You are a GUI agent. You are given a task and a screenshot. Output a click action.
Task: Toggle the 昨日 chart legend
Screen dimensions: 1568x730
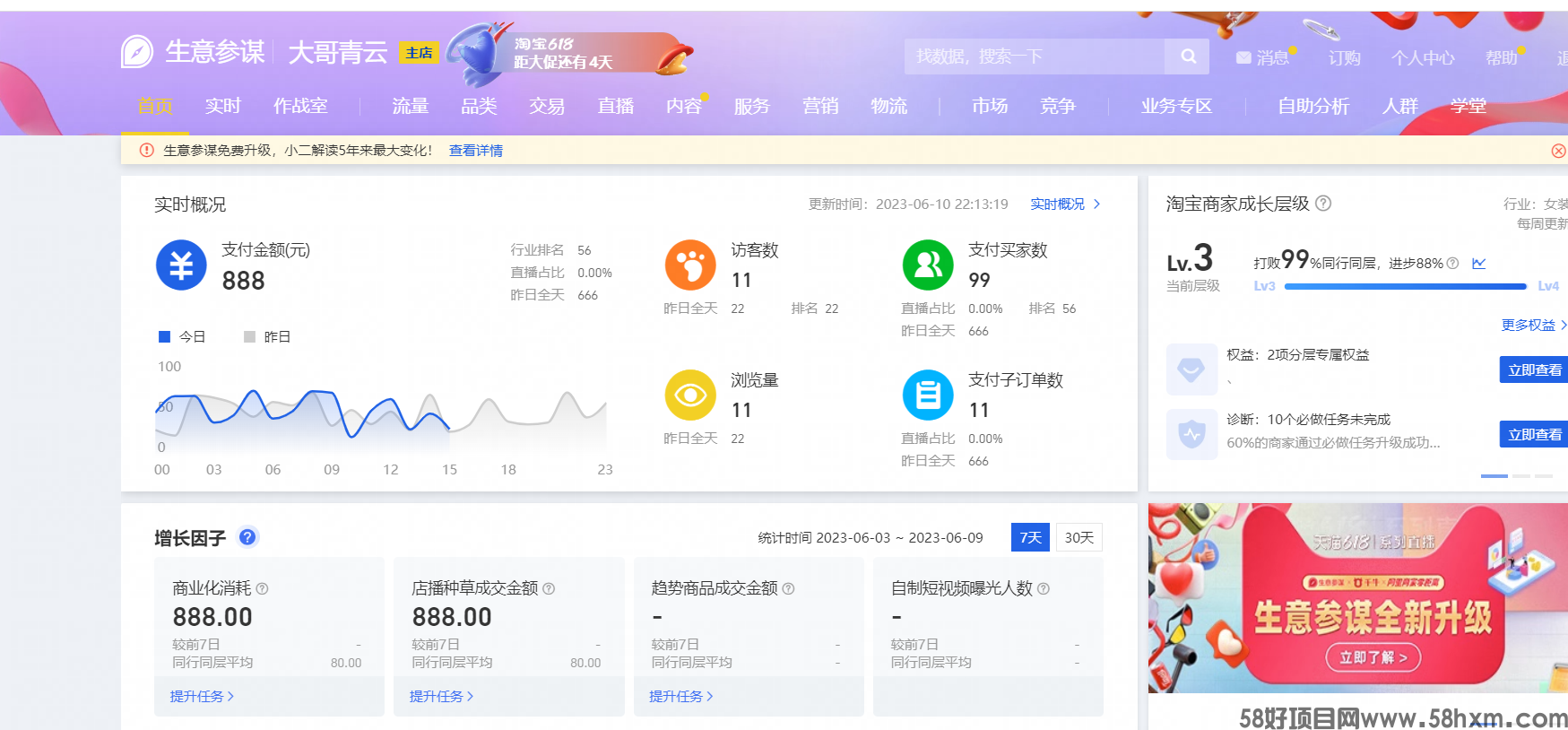pyautogui.click(x=267, y=337)
